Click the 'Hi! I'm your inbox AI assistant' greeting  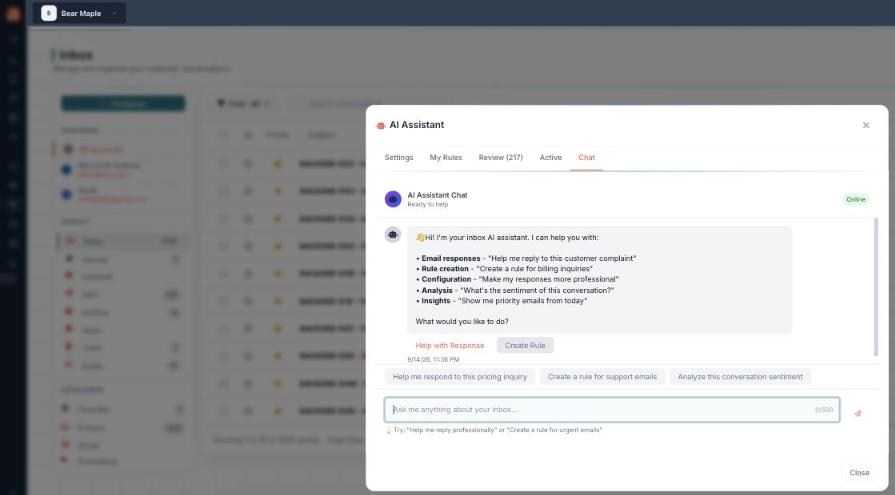[x=507, y=238]
